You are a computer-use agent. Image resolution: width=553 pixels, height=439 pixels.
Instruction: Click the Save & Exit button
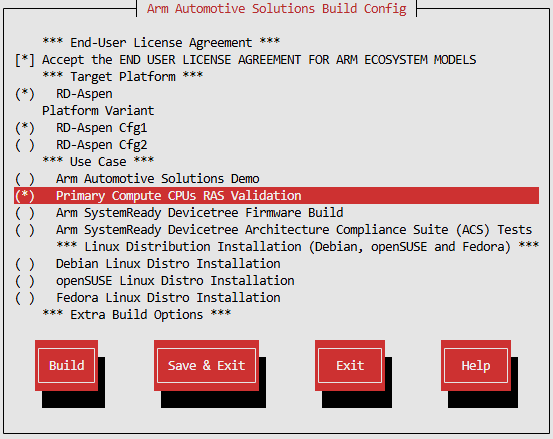pyautogui.click(x=206, y=365)
